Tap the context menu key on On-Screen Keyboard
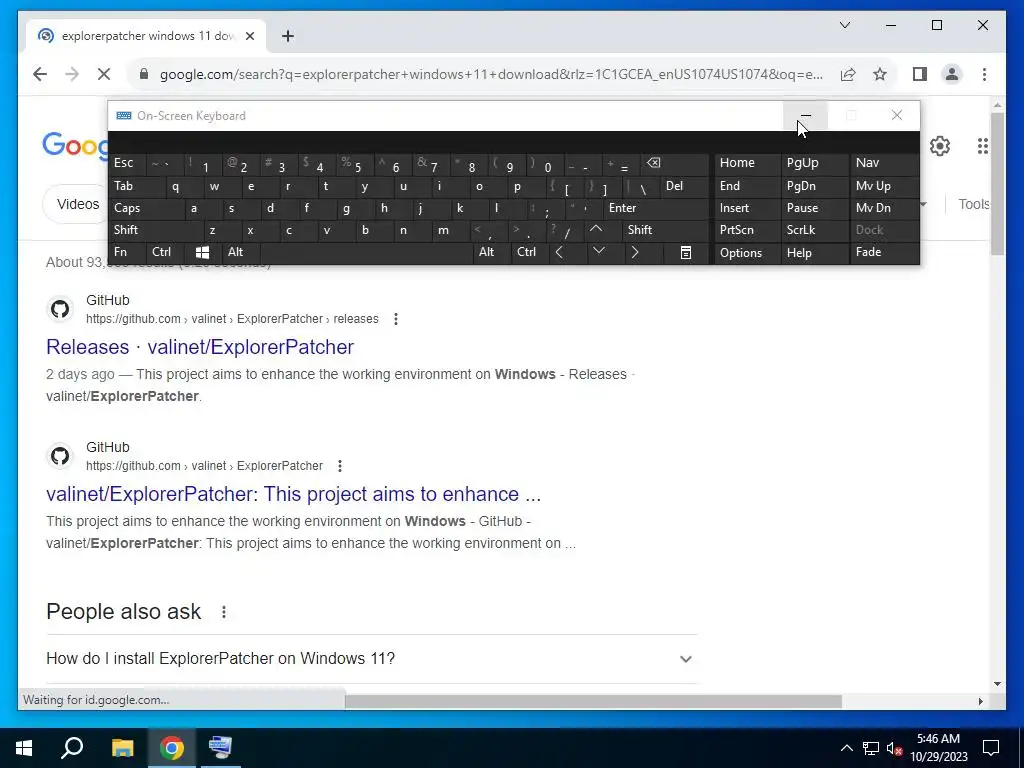Image resolution: width=1024 pixels, height=768 pixels. tap(686, 253)
